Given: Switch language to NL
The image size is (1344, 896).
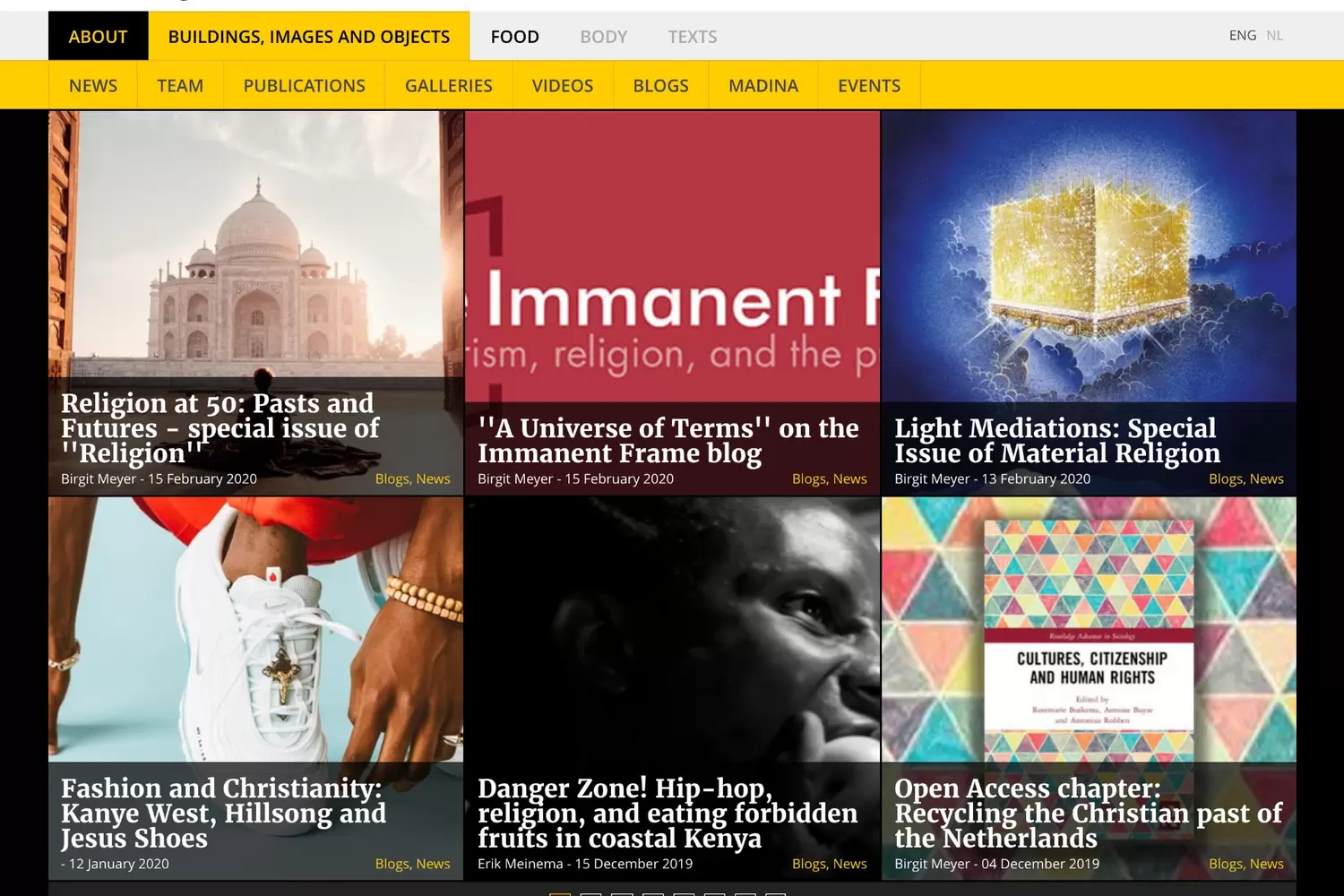Looking at the screenshot, I should (1274, 36).
